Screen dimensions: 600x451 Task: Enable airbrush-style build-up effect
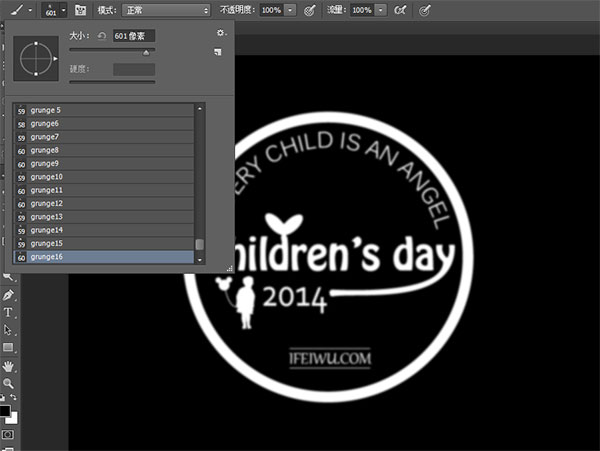pos(400,10)
